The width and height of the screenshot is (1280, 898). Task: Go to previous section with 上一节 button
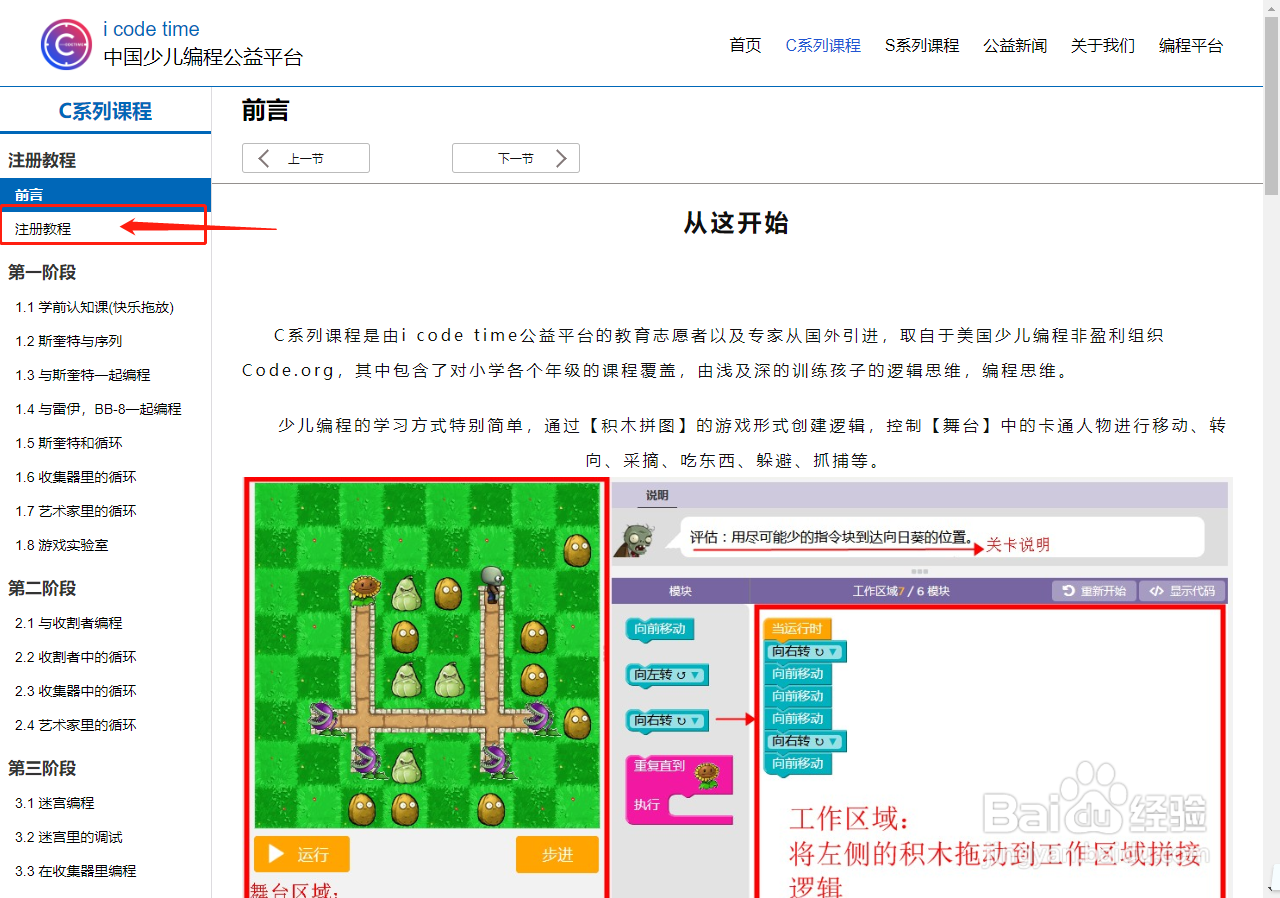(x=306, y=158)
